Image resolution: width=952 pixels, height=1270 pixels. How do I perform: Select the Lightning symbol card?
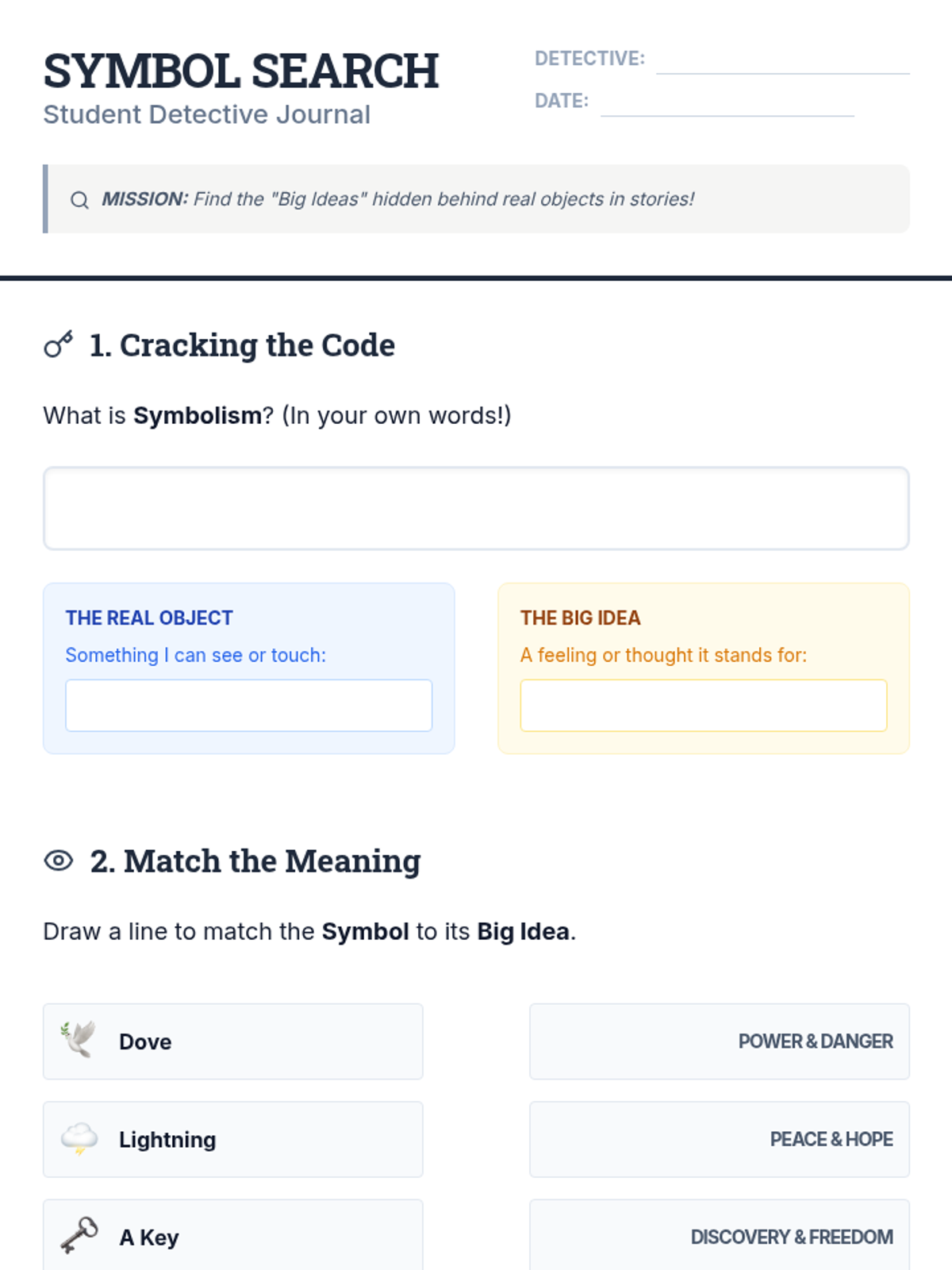pos(233,1139)
